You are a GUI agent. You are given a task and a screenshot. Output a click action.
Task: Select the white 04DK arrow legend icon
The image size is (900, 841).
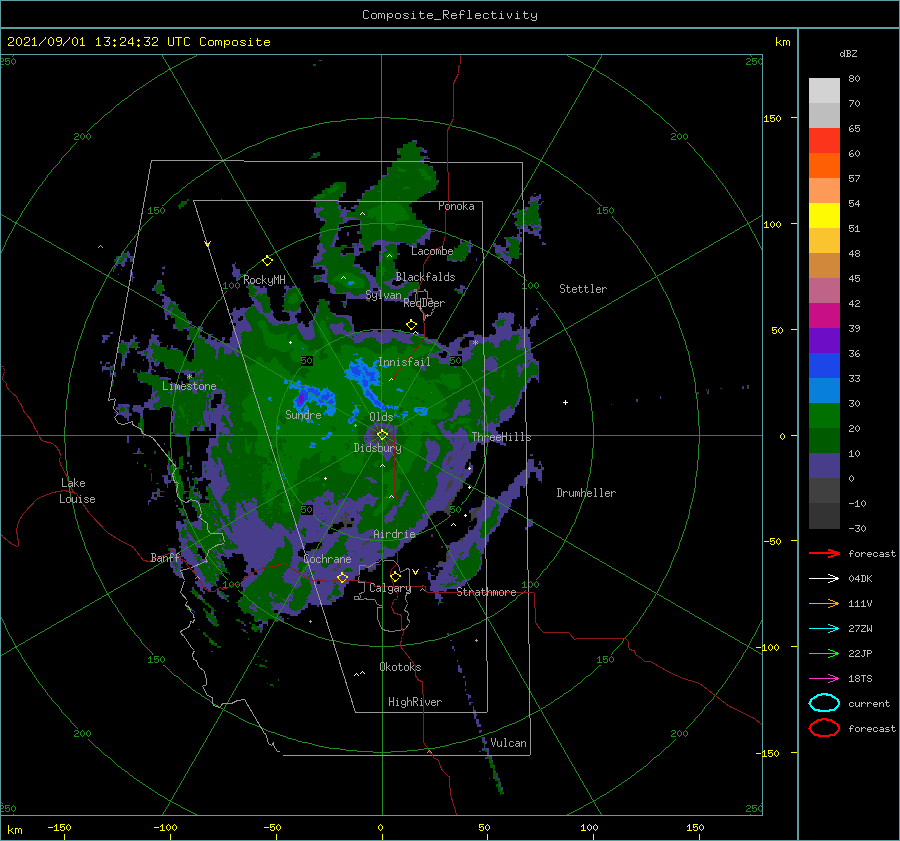tap(824, 578)
